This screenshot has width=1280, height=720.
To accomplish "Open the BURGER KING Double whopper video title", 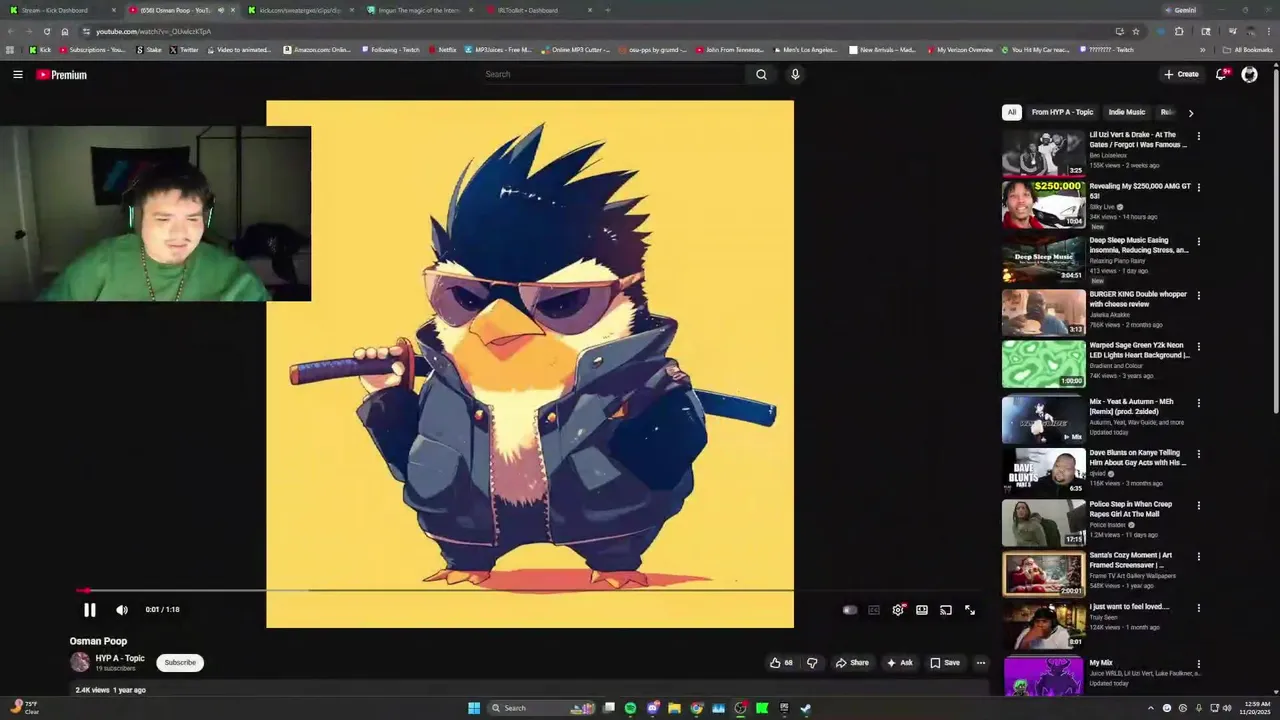I will pyautogui.click(x=1138, y=299).
